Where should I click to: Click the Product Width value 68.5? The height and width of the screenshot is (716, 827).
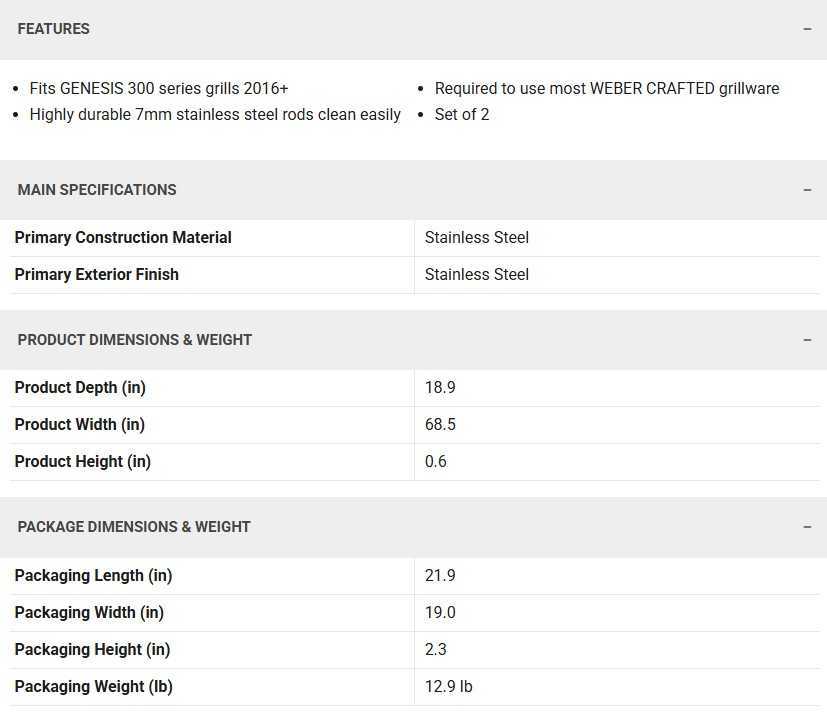tap(440, 425)
